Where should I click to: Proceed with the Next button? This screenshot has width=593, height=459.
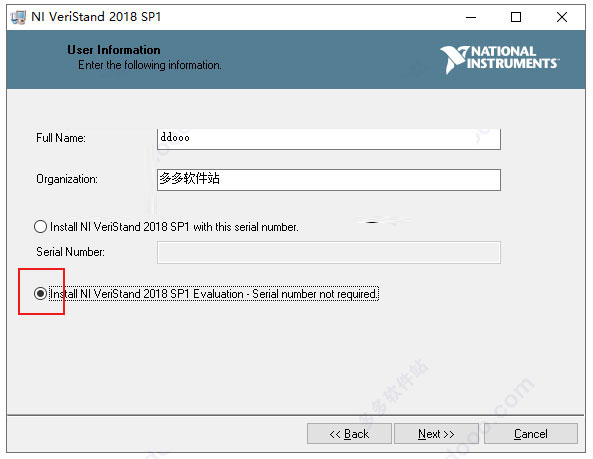436,434
